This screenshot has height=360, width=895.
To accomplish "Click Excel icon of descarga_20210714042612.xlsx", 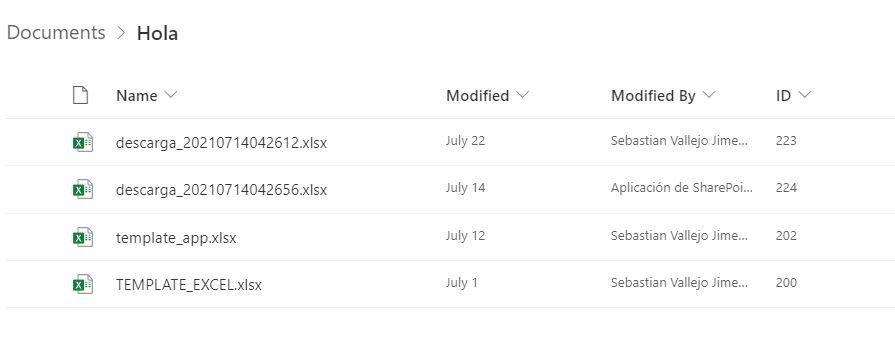I will (83, 142).
